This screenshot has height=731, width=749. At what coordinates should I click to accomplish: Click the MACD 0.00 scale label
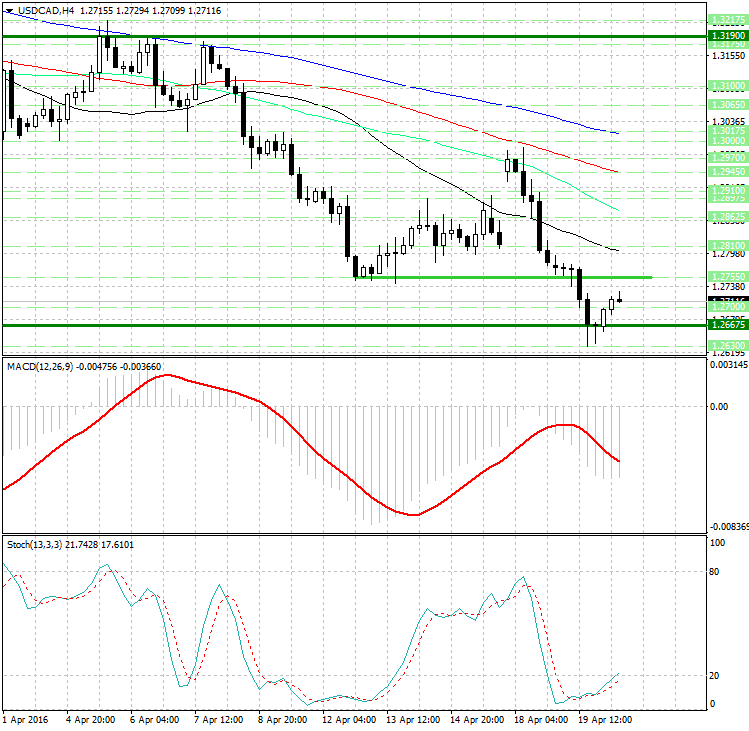click(x=718, y=407)
